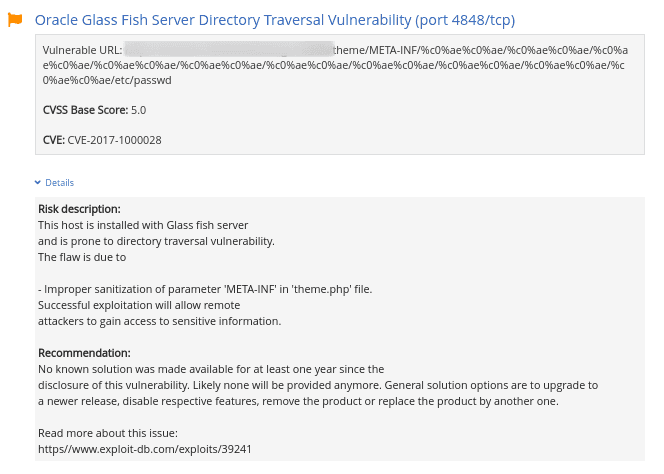Click the improper sanitization of META-INF line

(205, 289)
